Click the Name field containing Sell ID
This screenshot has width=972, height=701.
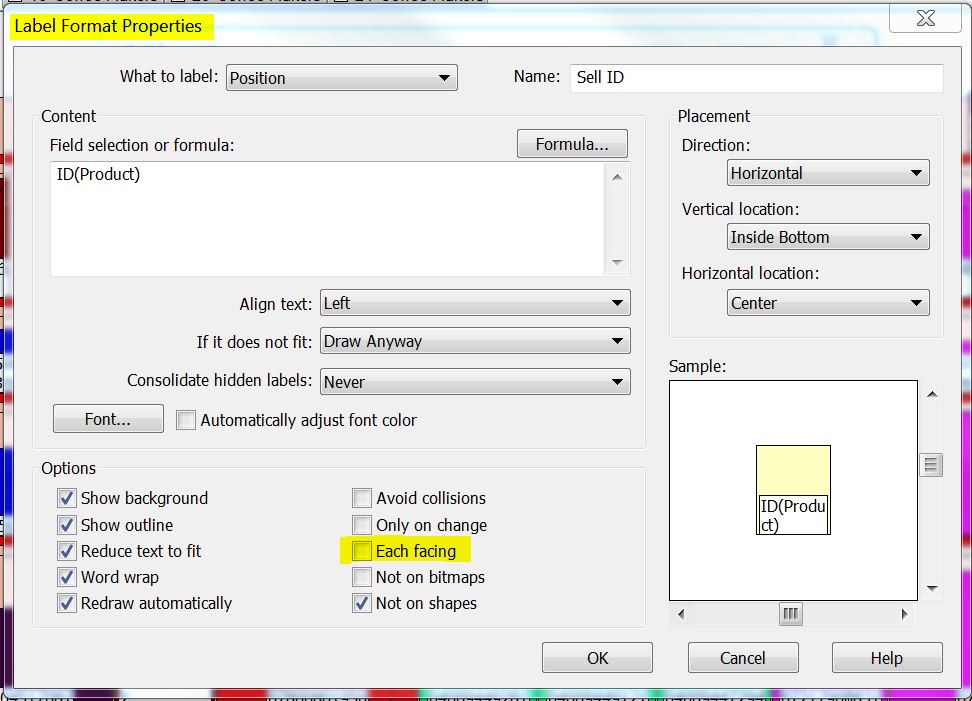click(x=756, y=78)
